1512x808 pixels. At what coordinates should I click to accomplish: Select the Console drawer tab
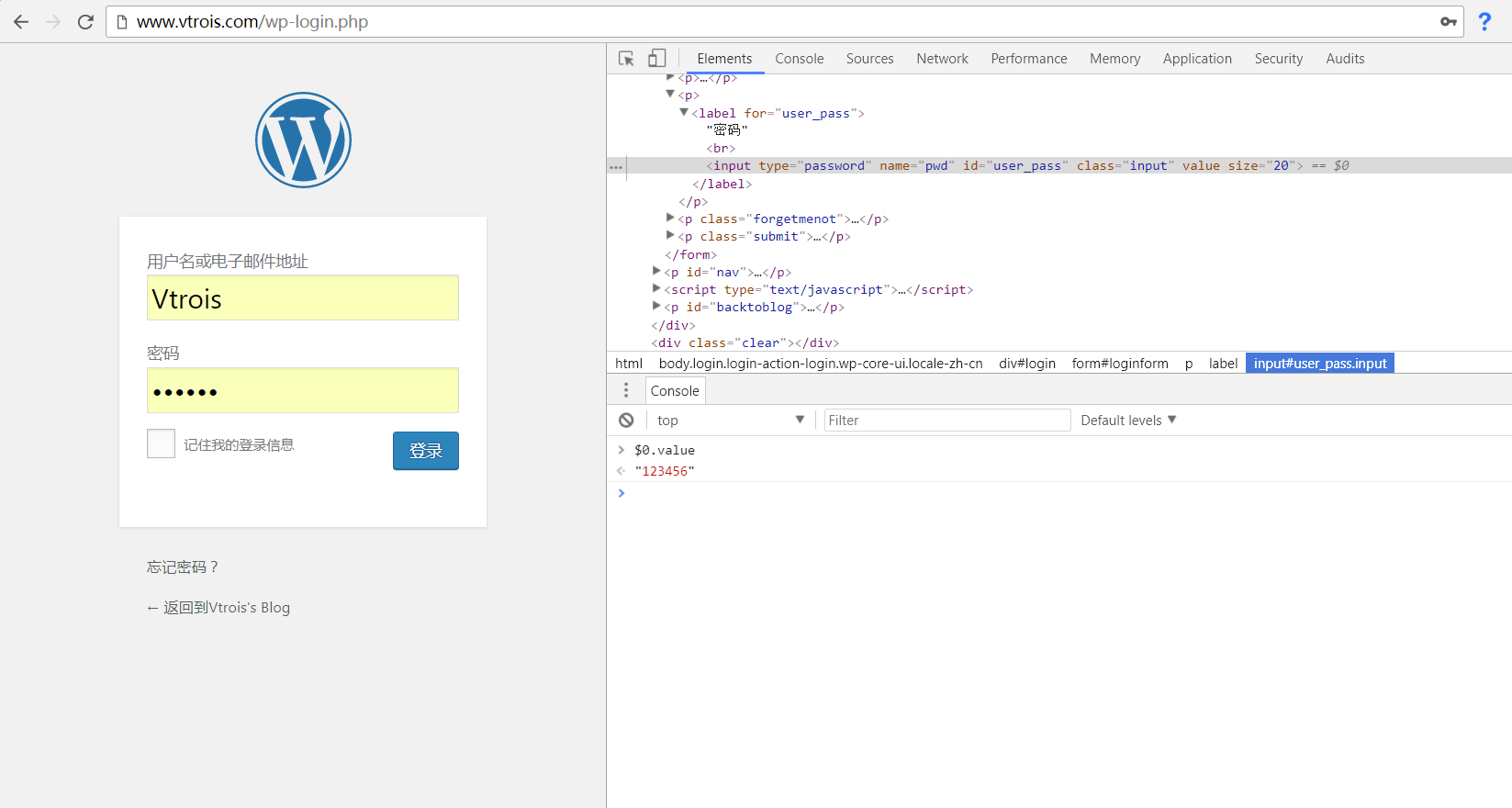coord(675,390)
